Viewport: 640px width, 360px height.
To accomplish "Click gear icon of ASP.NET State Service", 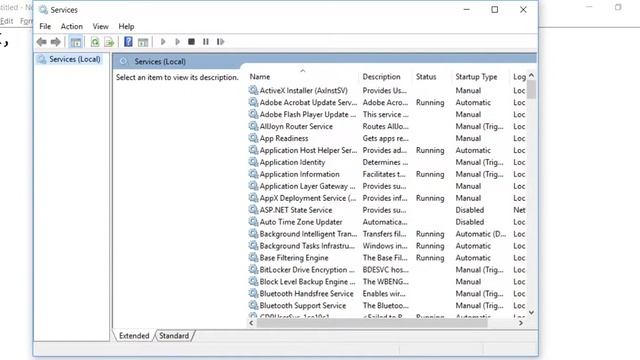I will pos(253,210).
